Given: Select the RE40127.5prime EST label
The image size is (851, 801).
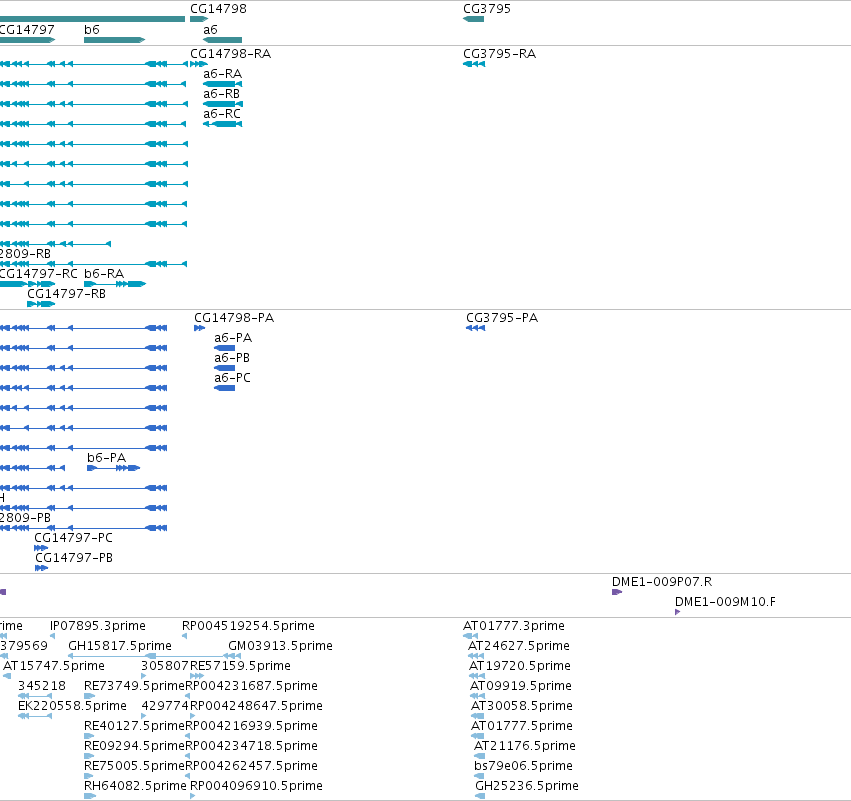Looking at the screenshot, I should click(135, 726).
